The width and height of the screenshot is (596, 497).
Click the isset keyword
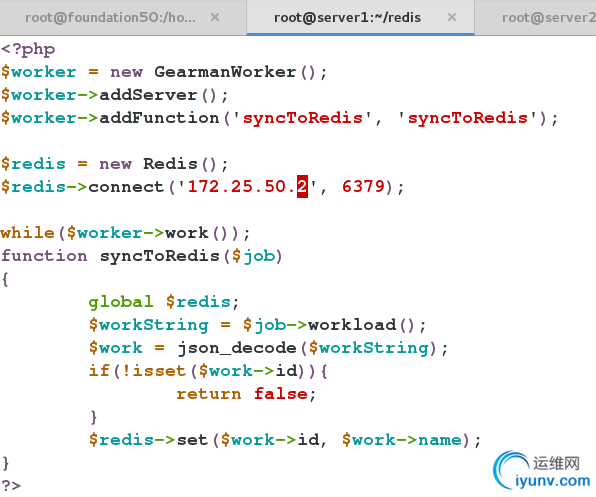159,371
